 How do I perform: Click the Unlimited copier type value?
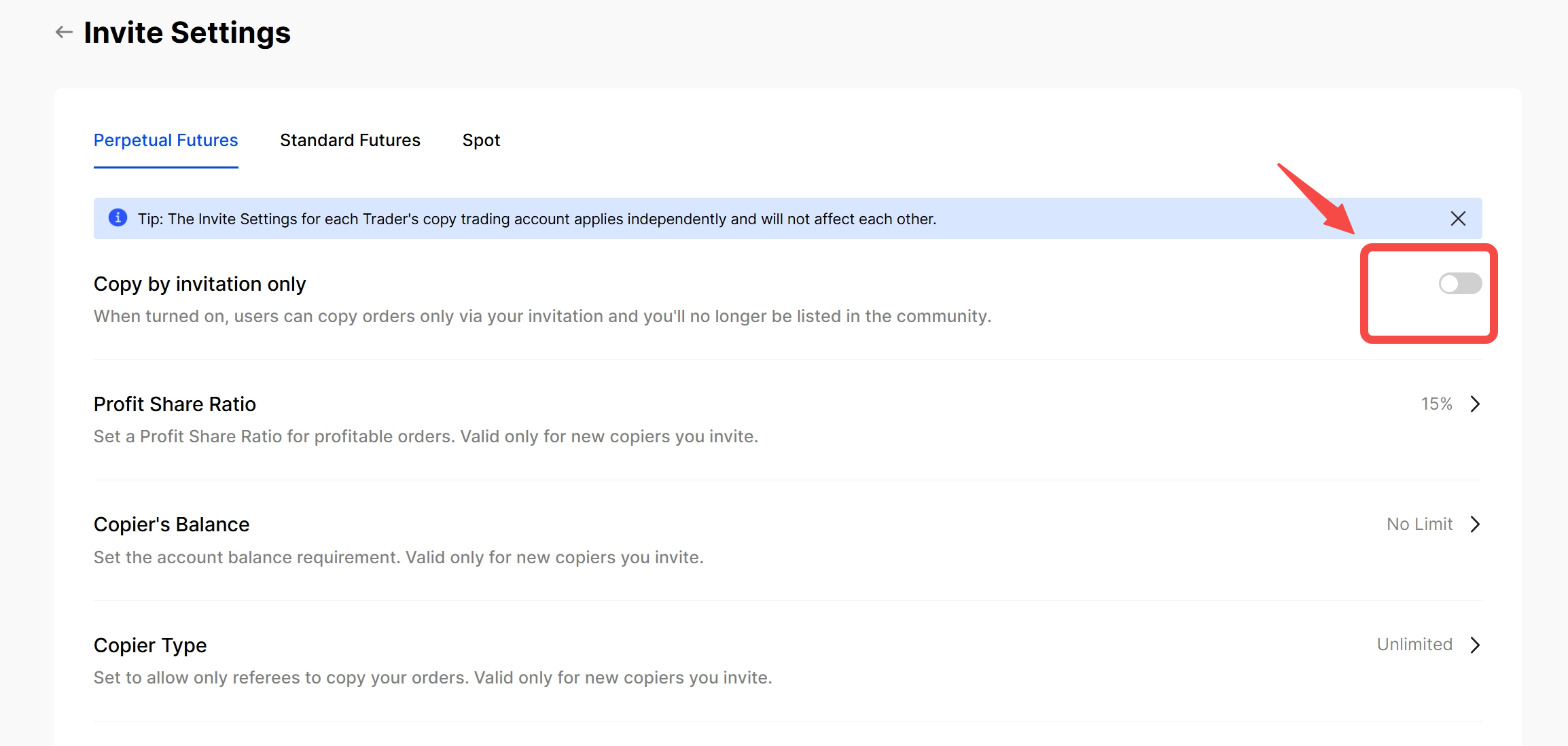(x=1414, y=645)
